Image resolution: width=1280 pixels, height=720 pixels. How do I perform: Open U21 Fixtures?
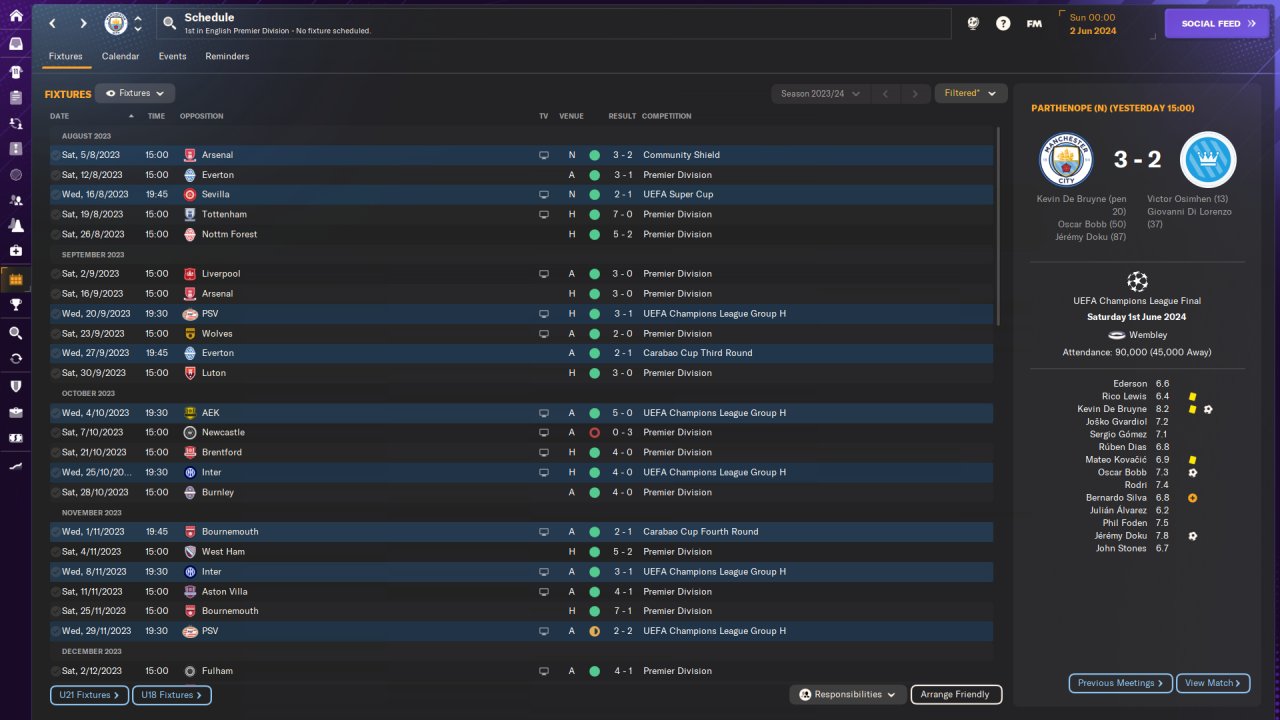[x=89, y=695]
